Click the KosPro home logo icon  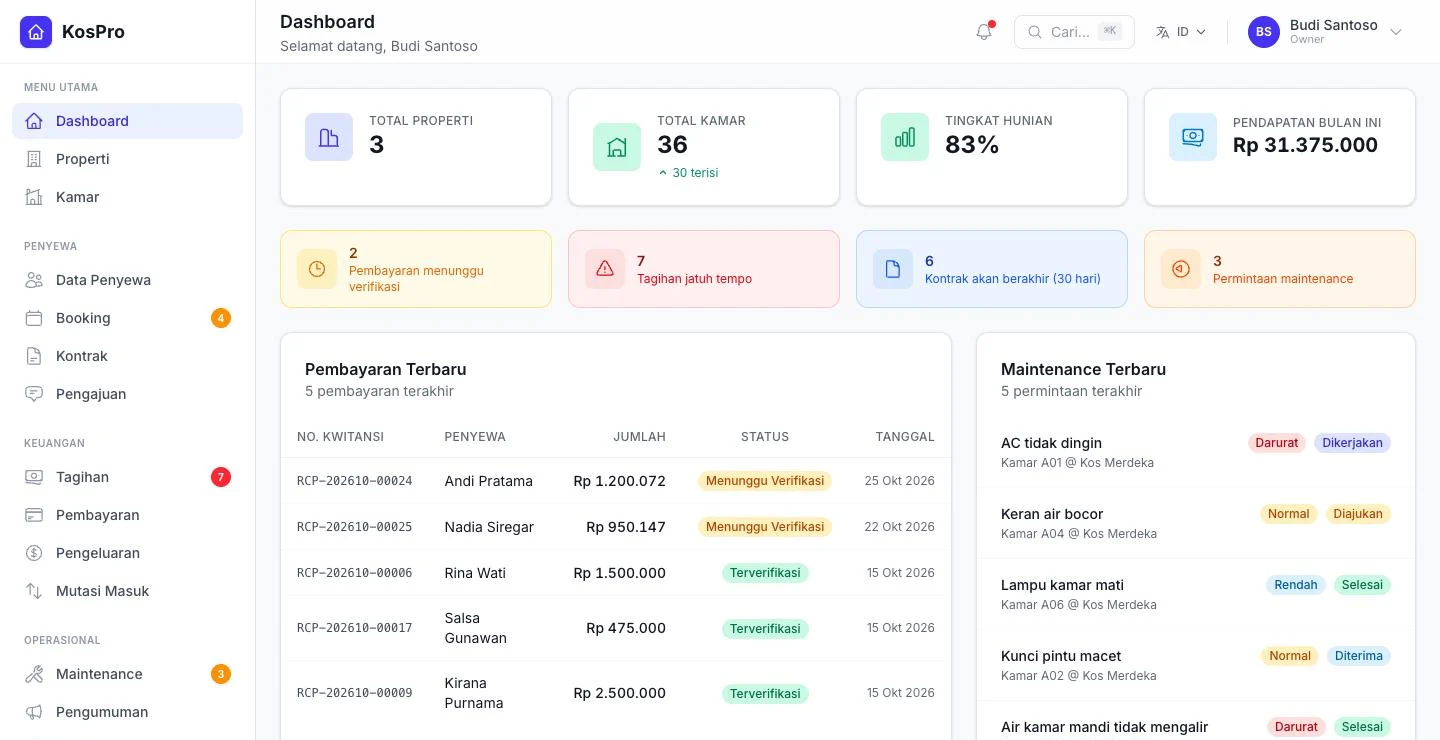tap(36, 32)
